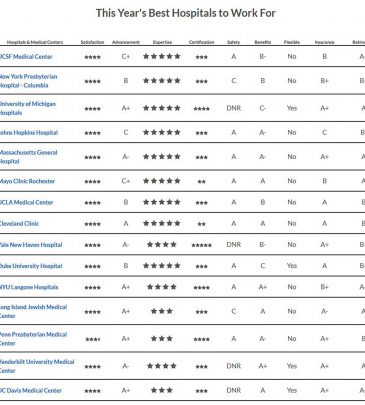Click Penn Presbyterian's Benefits grade A-

click(263, 339)
